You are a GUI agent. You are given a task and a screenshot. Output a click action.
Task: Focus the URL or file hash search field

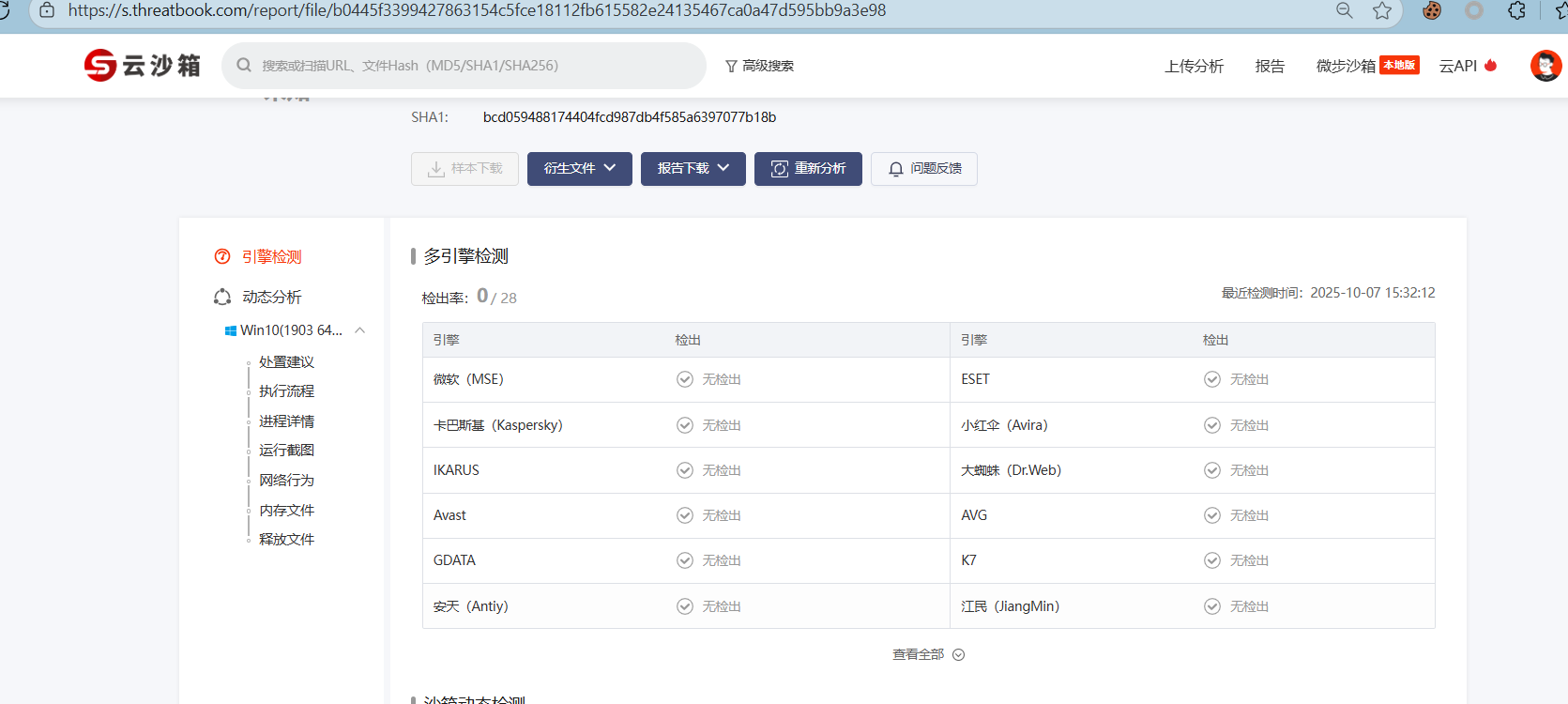(464, 66)
